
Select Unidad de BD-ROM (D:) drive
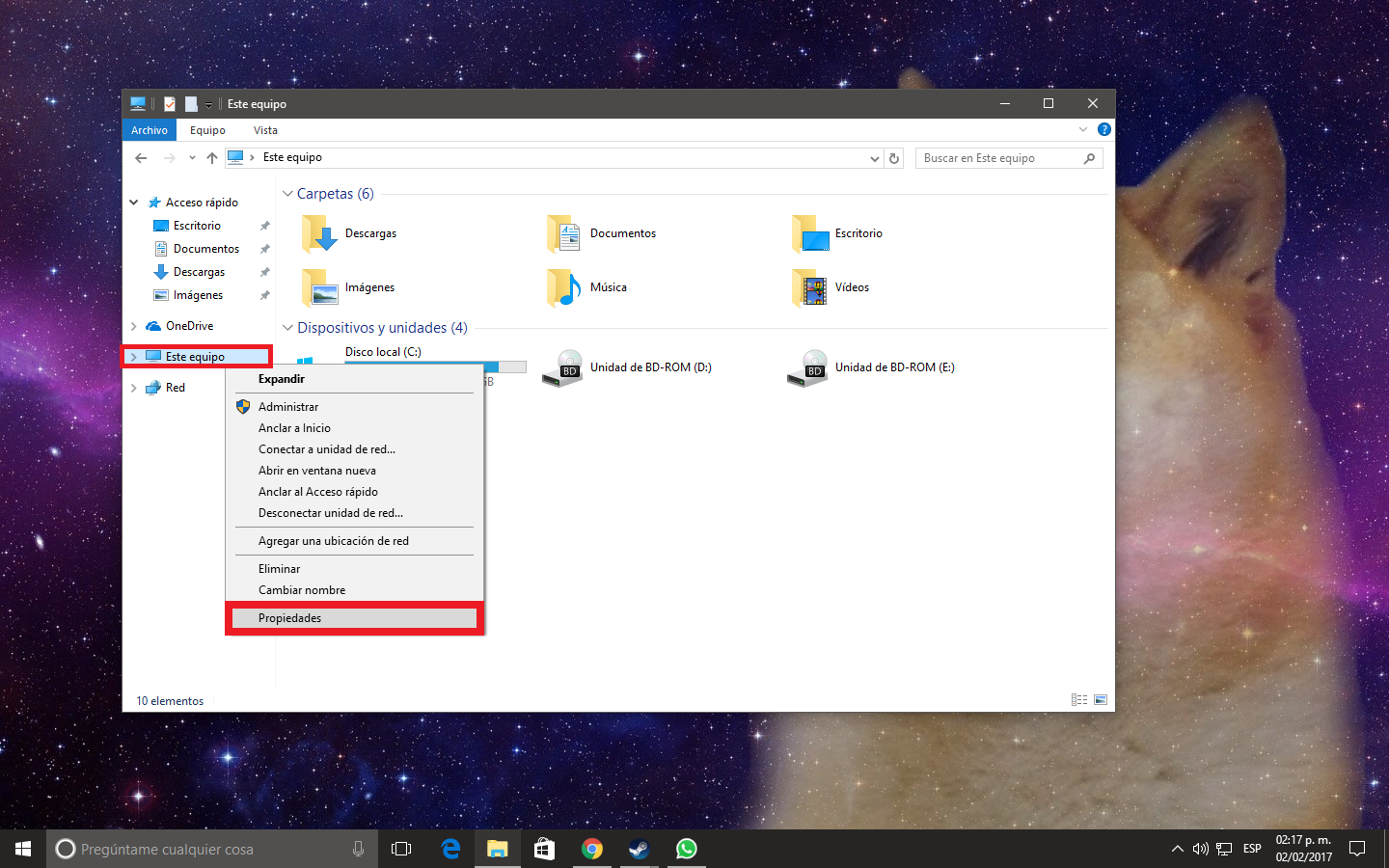(628, 367)
